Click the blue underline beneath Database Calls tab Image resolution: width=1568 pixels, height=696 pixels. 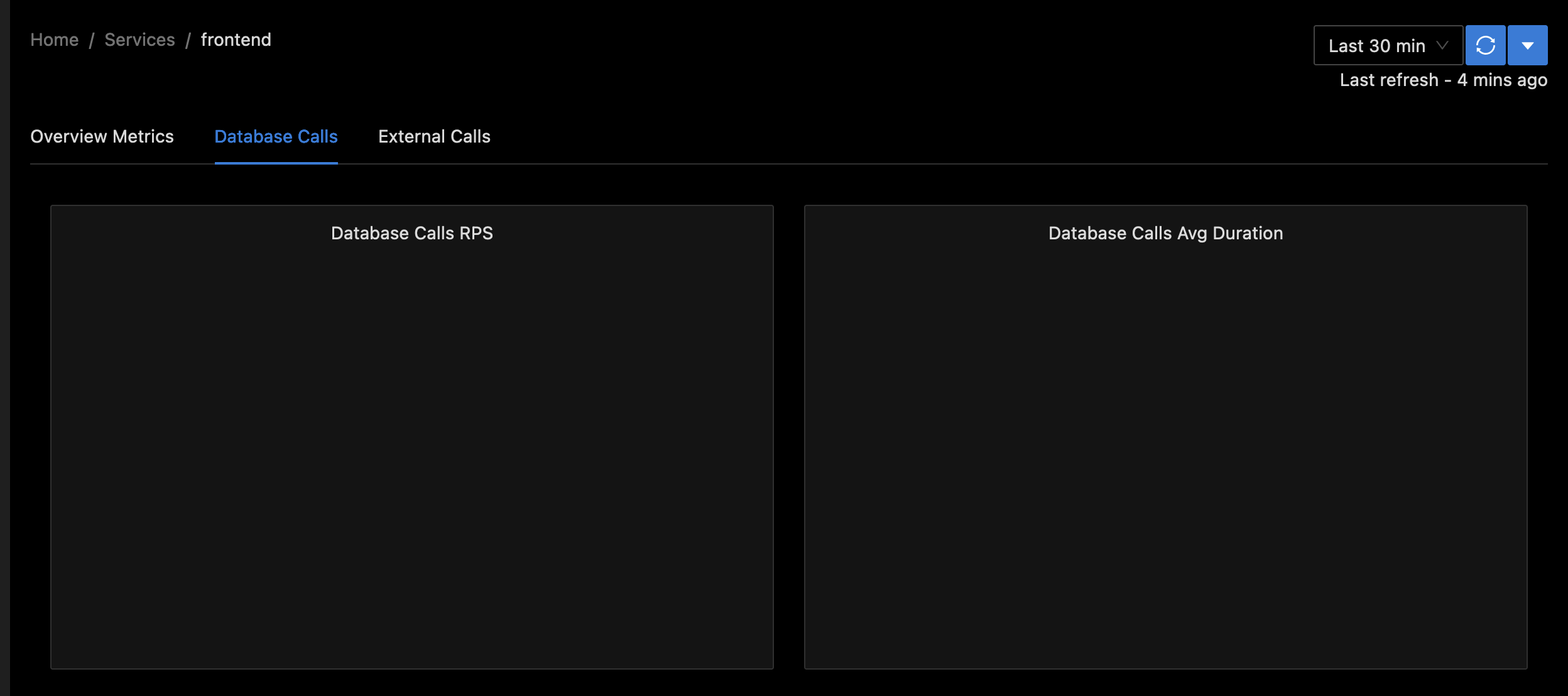click(276, 163)
